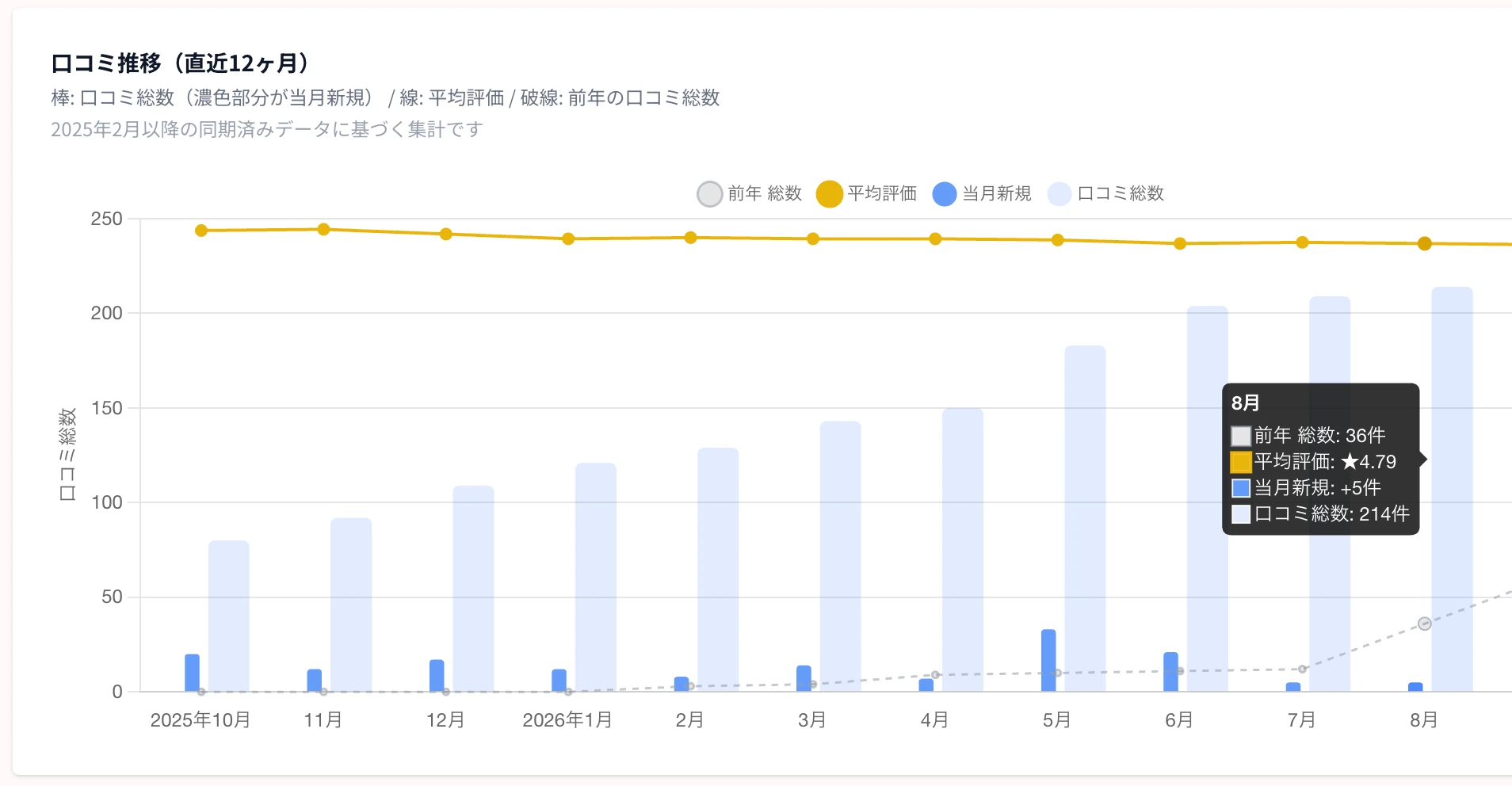Screen dimensions: 1512x786
Task: Click the 8月 口コミ総数 bar
Action: click(x=1452, y=489)
